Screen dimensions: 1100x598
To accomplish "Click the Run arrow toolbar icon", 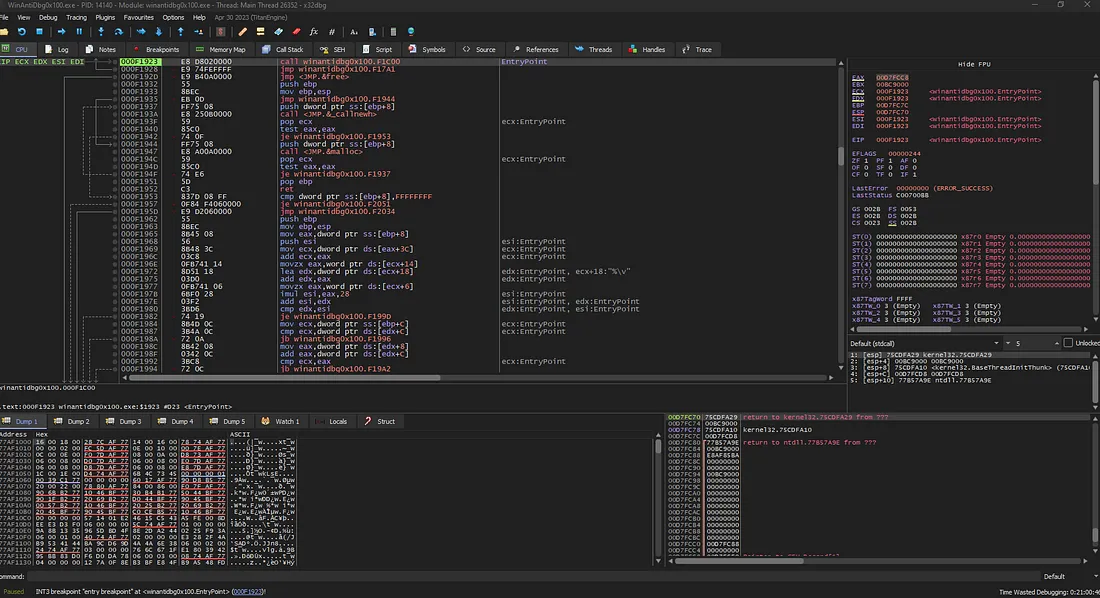I will 60,32.
